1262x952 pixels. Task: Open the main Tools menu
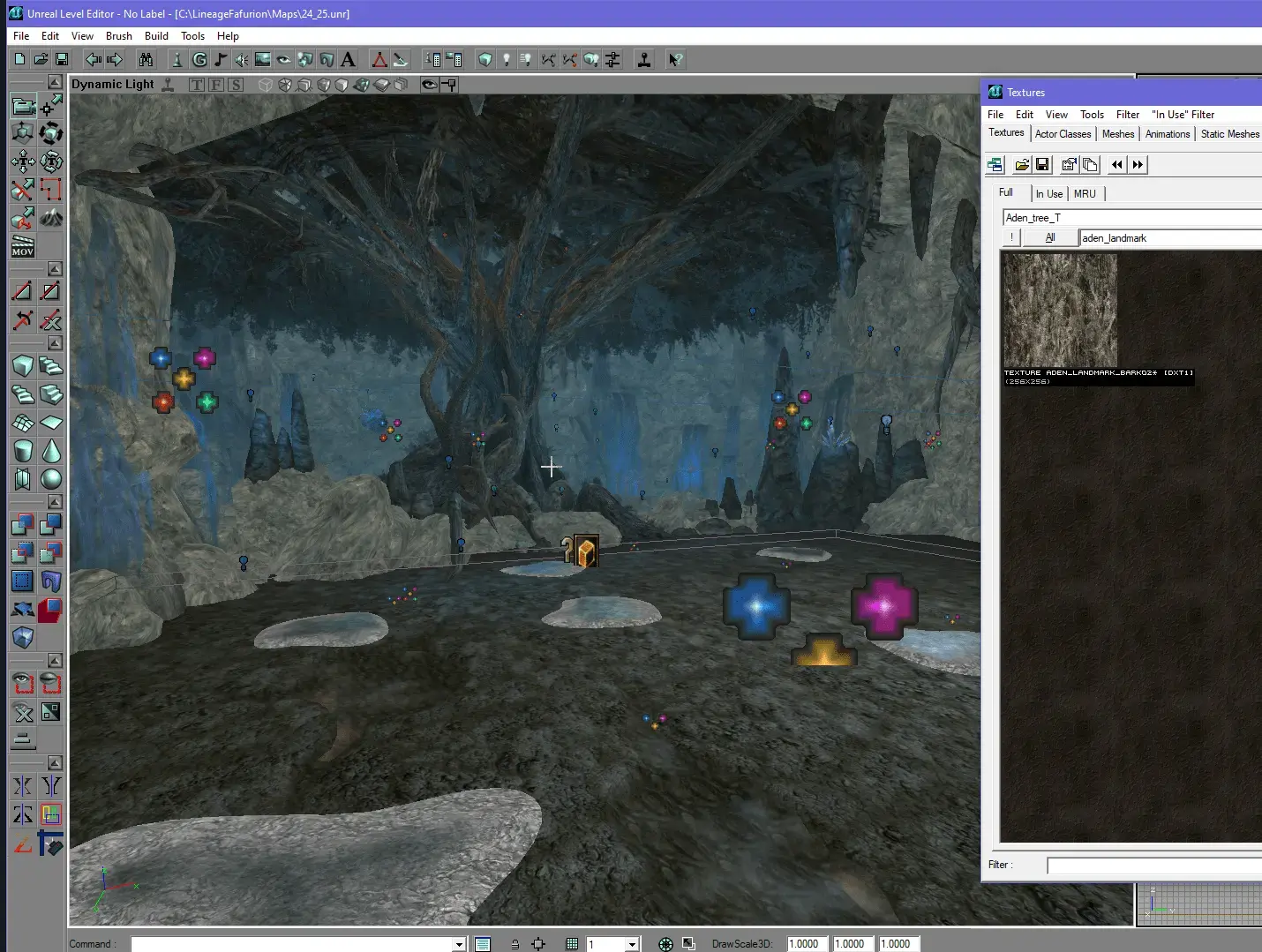(192, 36)
